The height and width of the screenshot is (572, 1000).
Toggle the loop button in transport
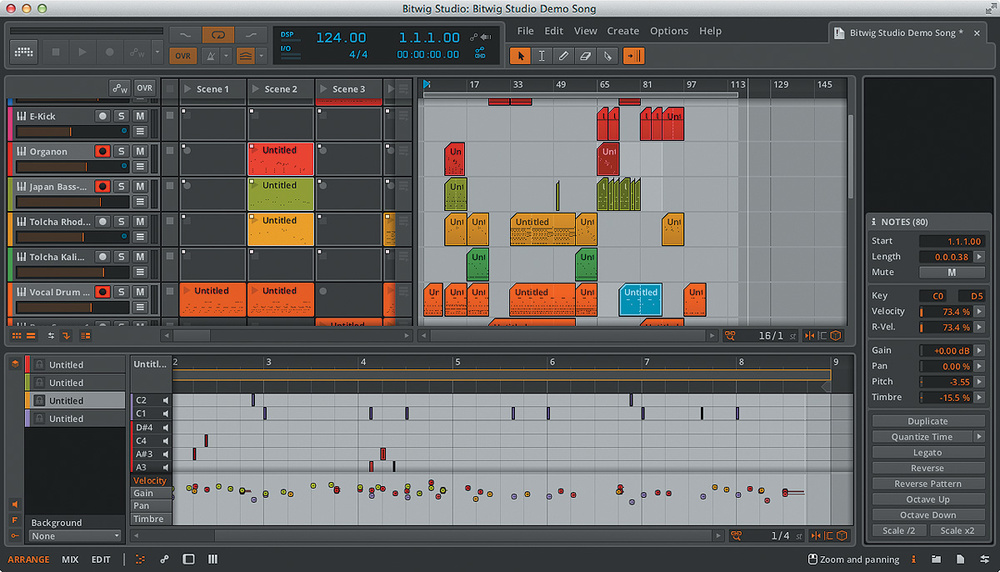(x=217, y=35)
